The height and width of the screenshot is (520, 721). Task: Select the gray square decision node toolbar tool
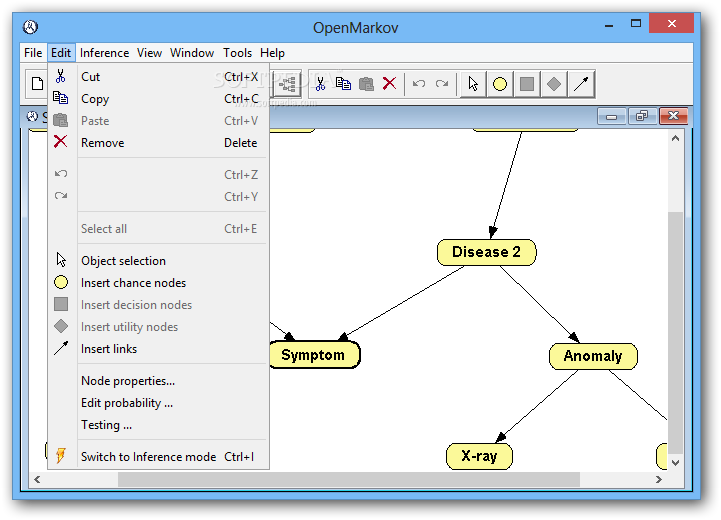527,84
